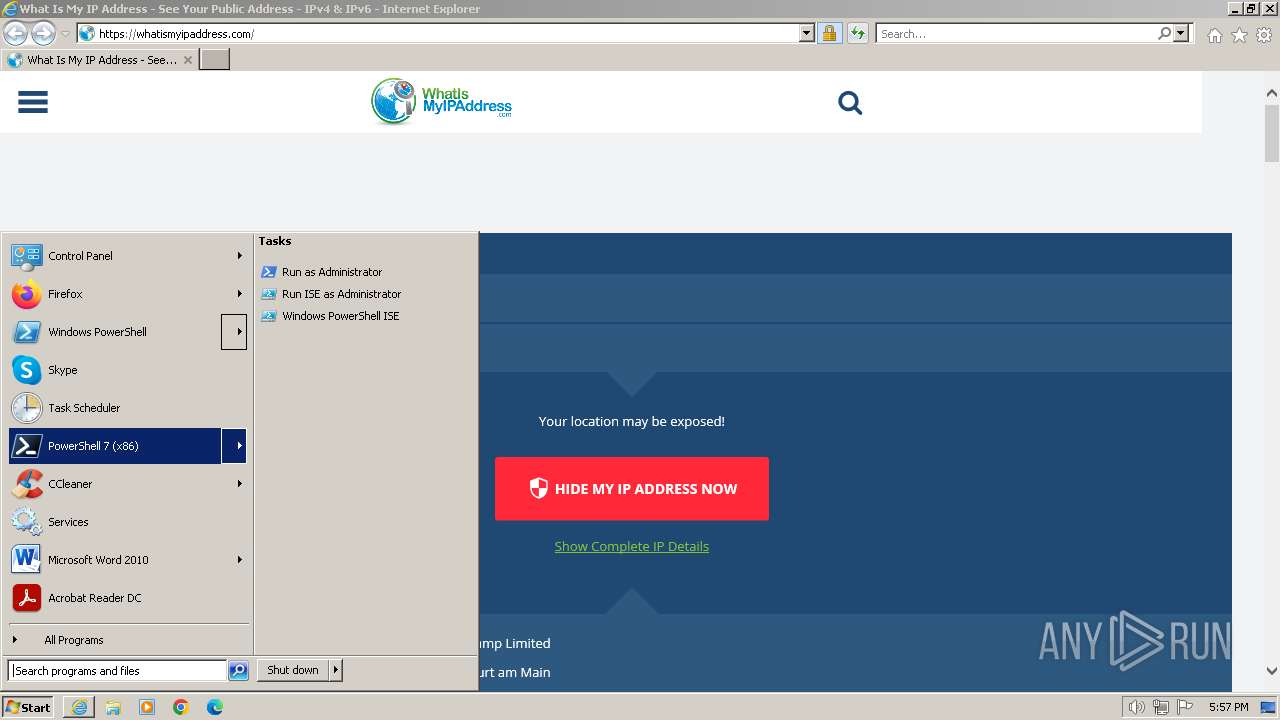Open a new tab
Screen dimensions: 1280x720
click(x=215, y=60)
